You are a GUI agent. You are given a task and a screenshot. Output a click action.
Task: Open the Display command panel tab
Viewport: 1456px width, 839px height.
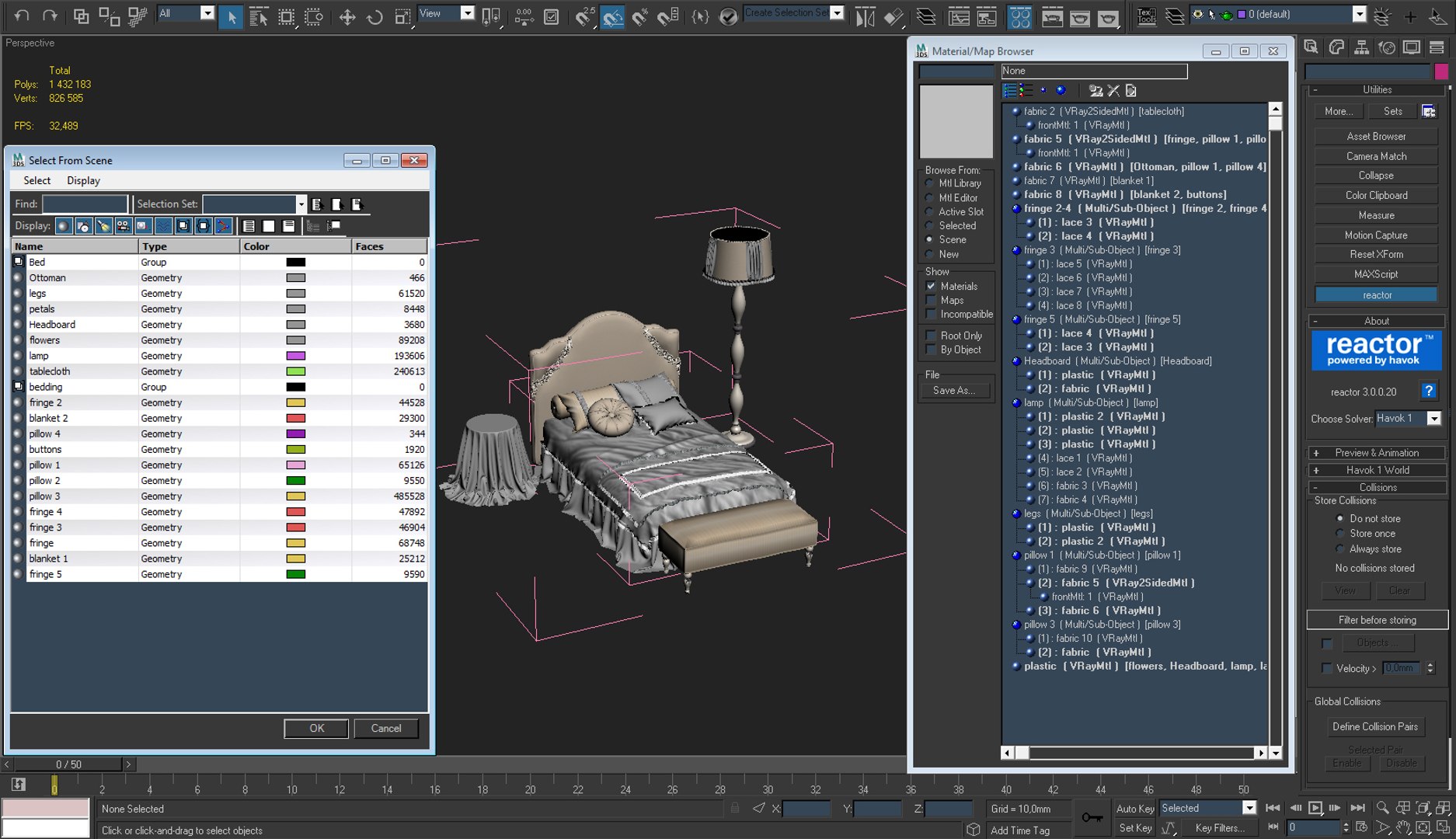point(1412,47)
